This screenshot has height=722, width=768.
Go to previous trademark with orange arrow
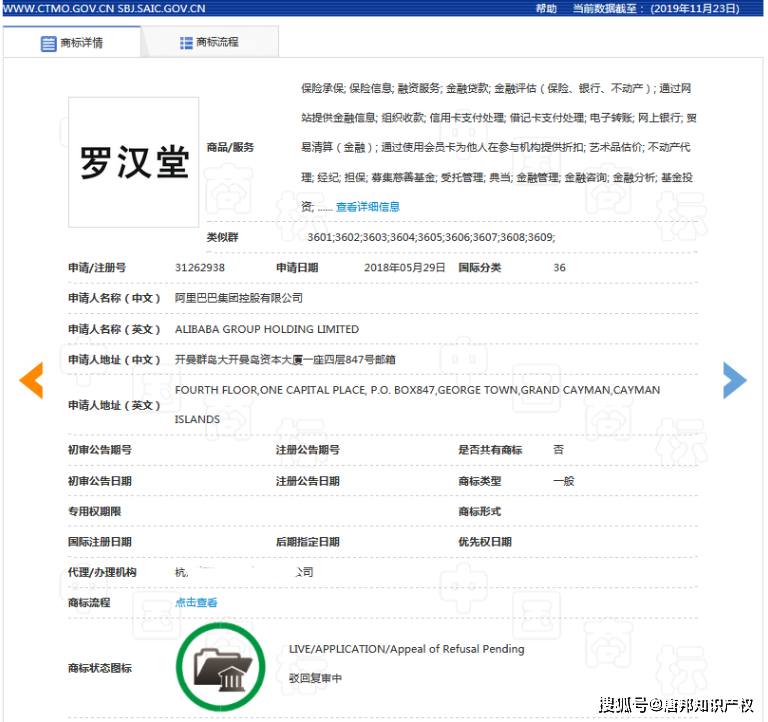(x=32, y=380)
